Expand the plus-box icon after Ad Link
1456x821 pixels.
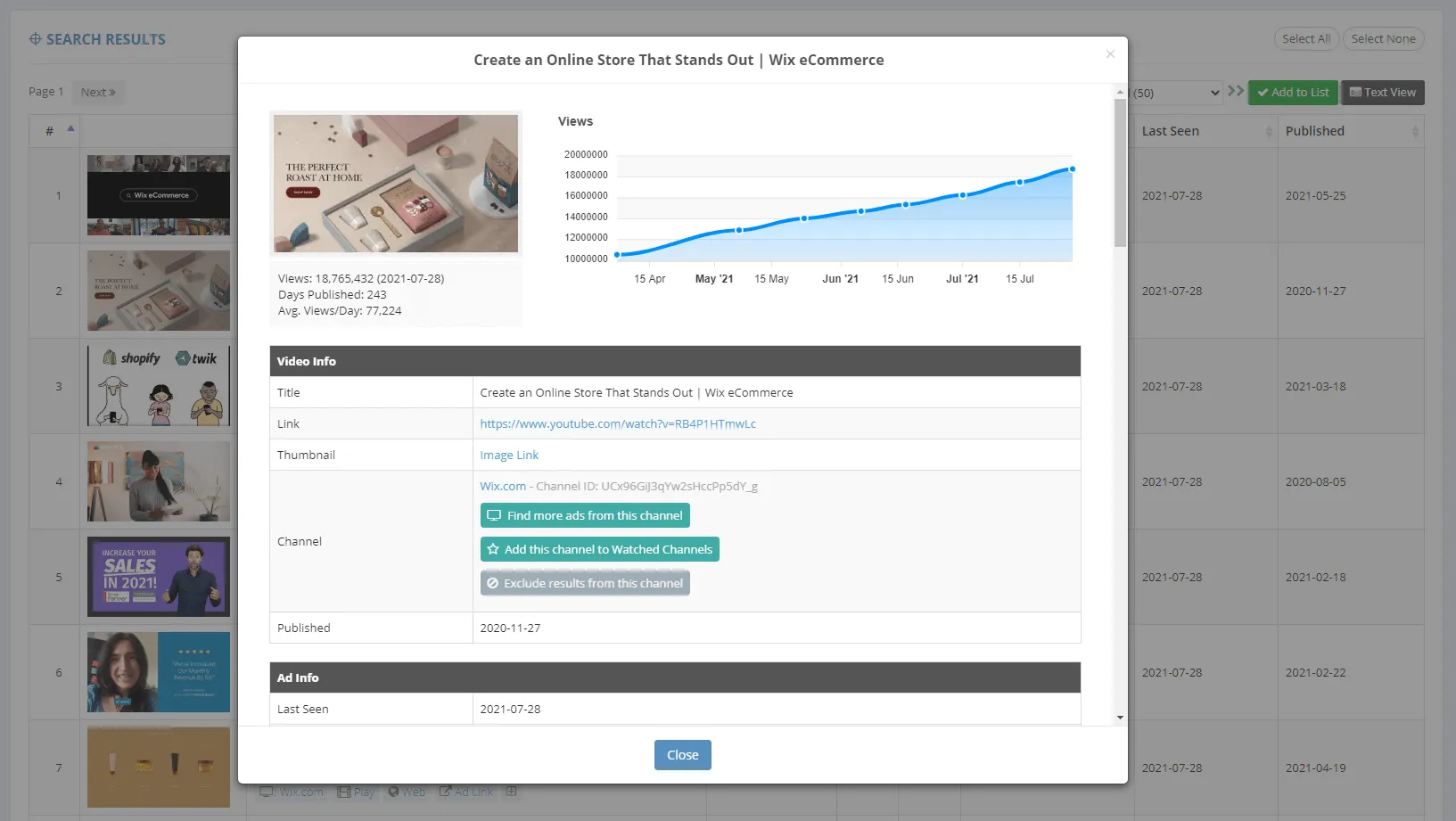pos(511,791)
